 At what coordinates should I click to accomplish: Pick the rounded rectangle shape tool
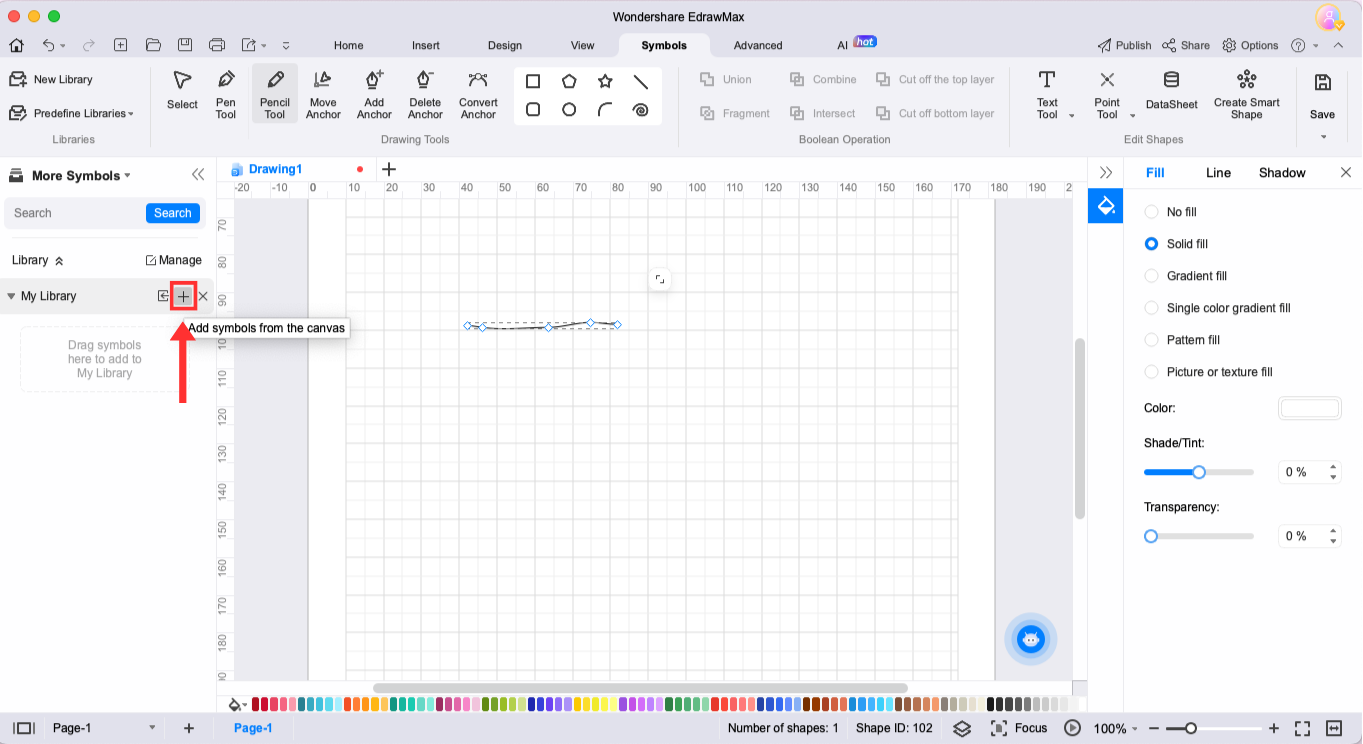pyautogui.click(x=533, y=110)
